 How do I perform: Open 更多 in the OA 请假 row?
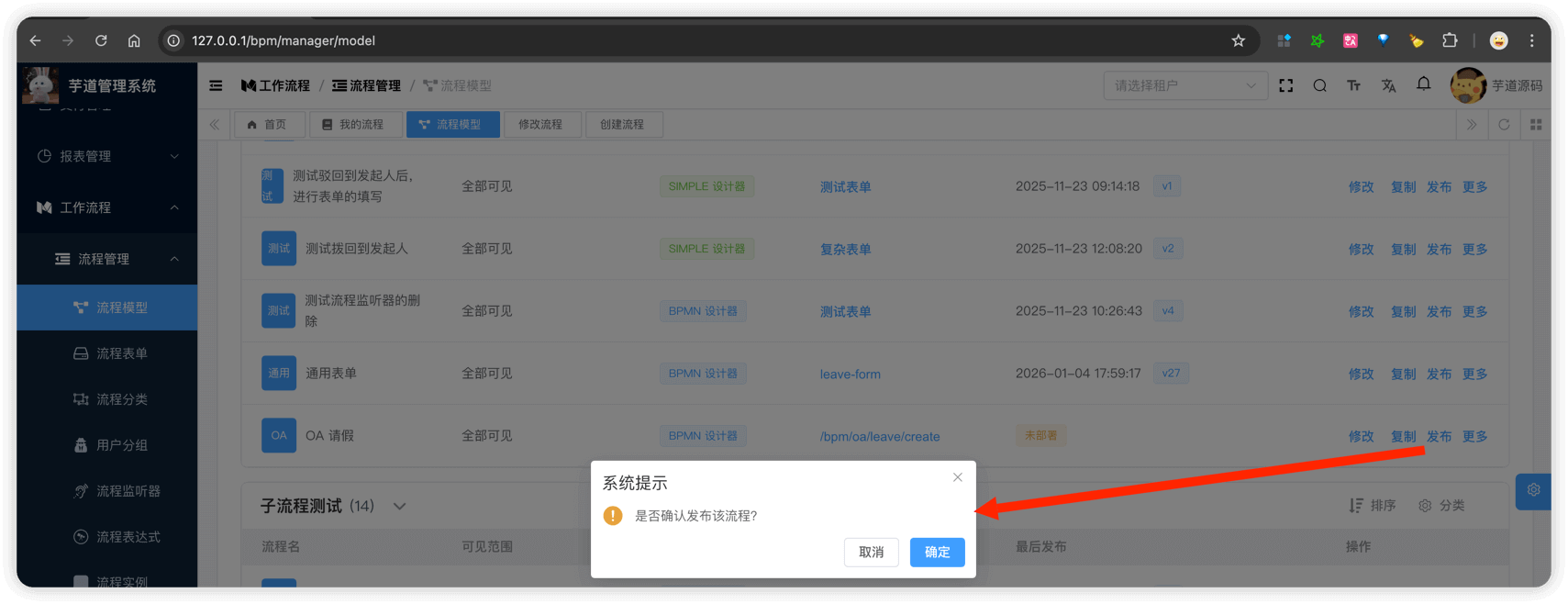tap(1474, 436)
